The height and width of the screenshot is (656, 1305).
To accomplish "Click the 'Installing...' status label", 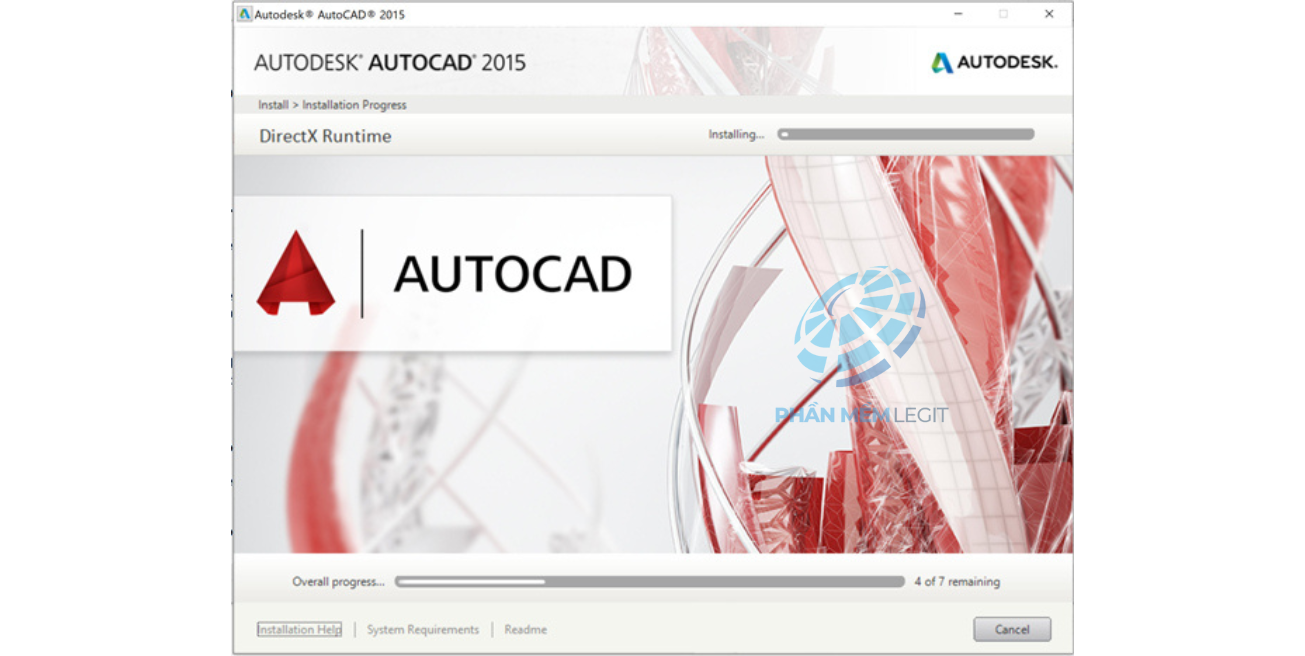I will point(736,135).
